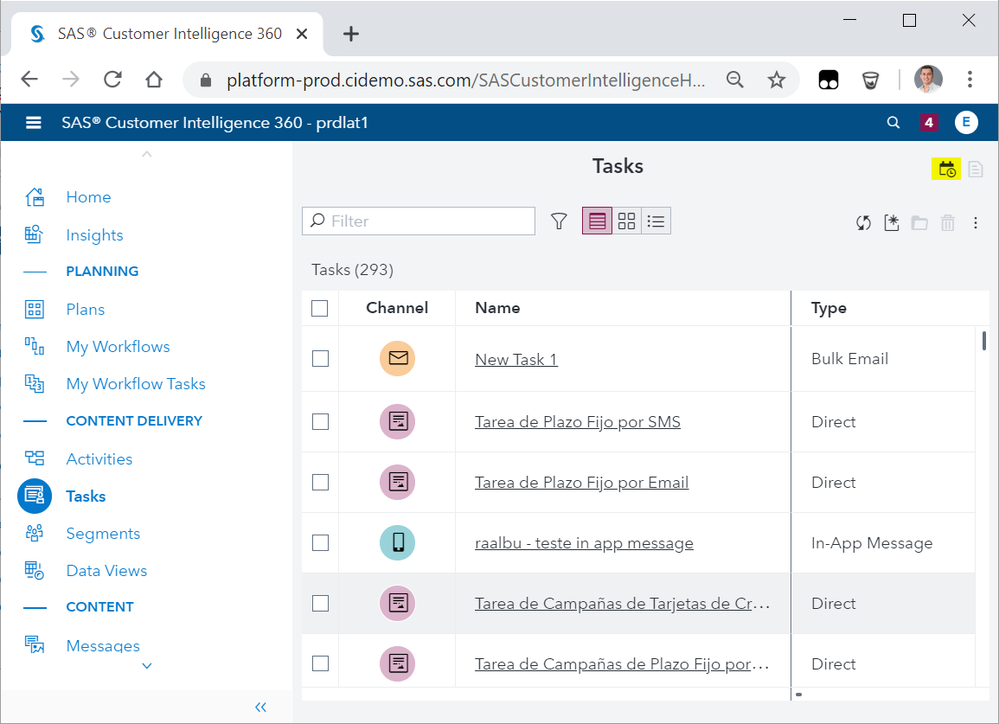Open the New Task 1 link
The width and height of the screenshot is (999, 724).
(516, 359)
